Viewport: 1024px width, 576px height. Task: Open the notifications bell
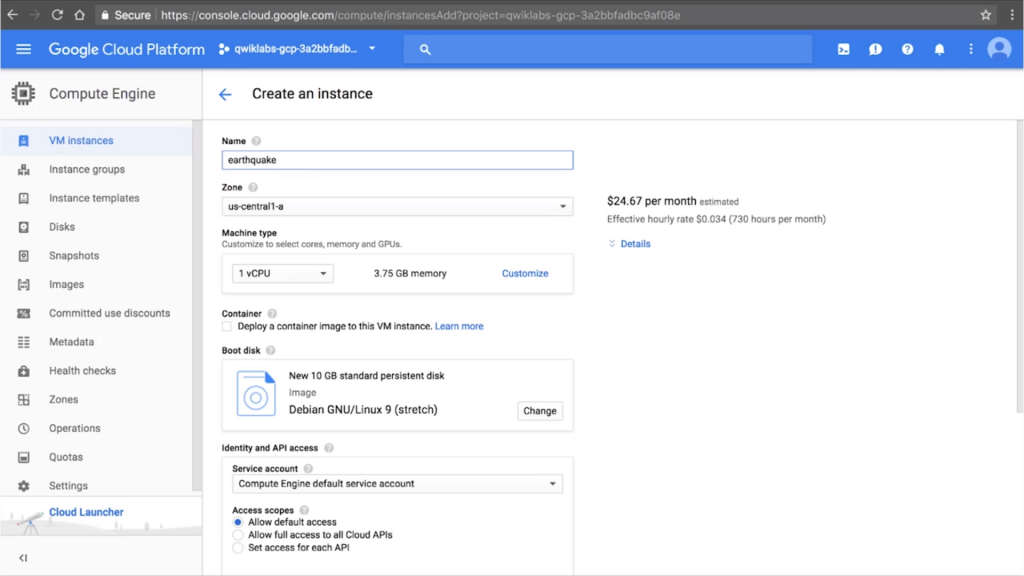pyautogui.click(x=939, y=49)
